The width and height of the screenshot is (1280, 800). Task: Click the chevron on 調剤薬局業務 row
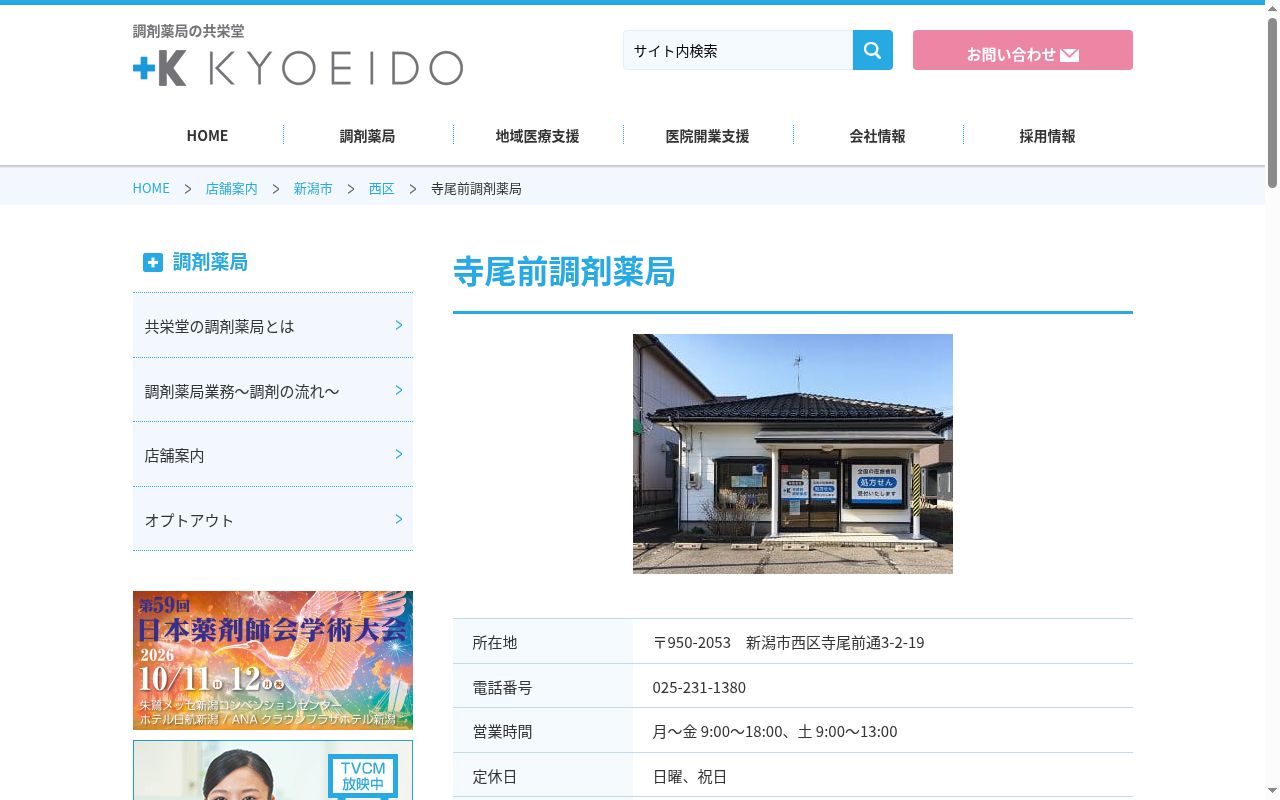tap(399, 390)
